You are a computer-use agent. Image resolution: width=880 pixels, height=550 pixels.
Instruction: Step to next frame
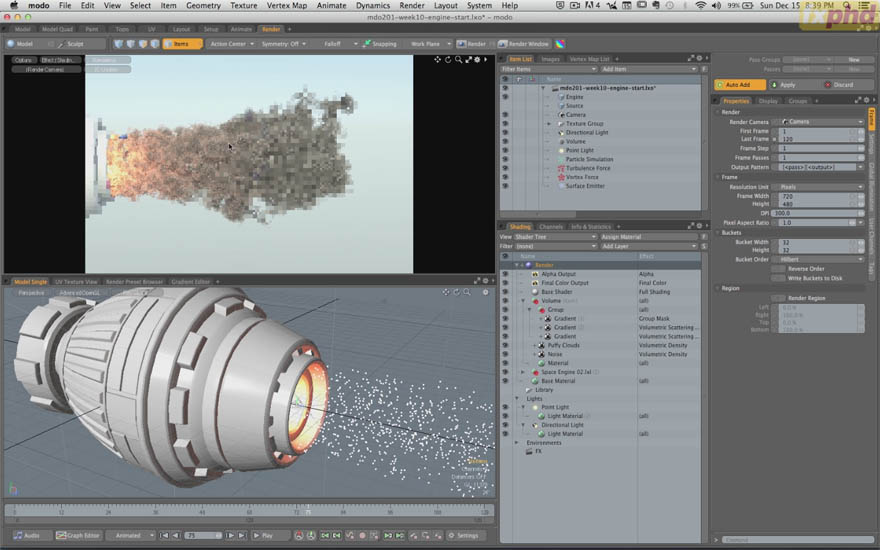click(x=230, y=535)
